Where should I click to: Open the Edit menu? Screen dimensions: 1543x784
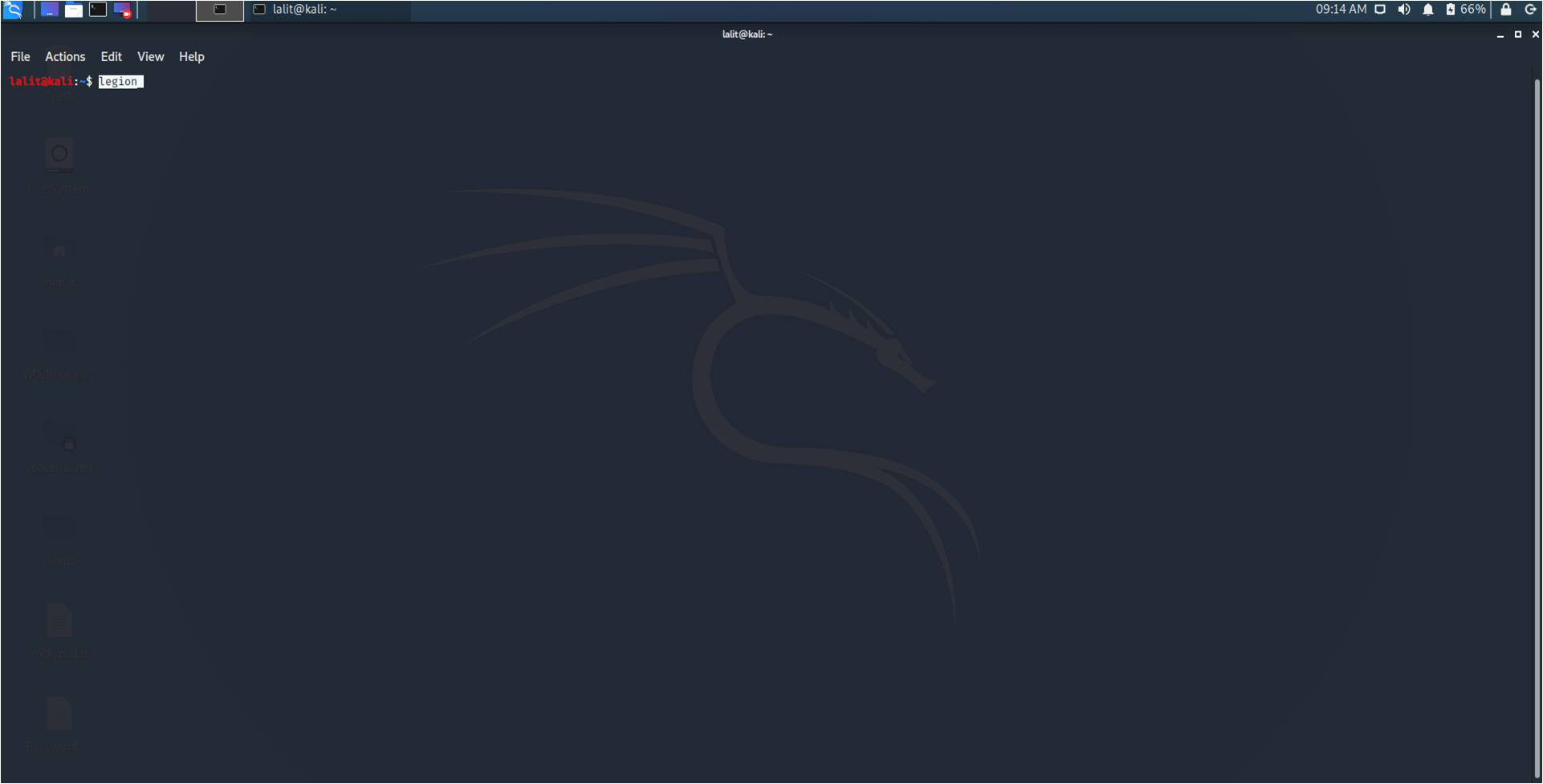[112, 57]
